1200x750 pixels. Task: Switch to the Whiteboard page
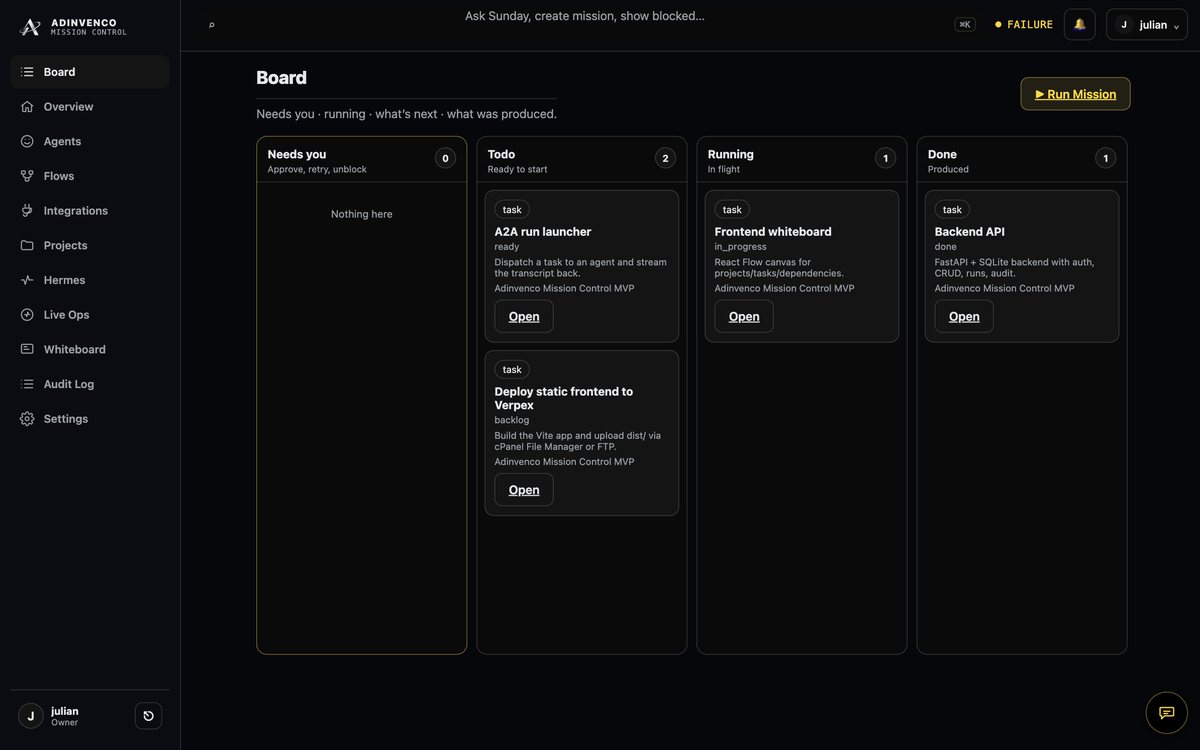coord(90,349)
